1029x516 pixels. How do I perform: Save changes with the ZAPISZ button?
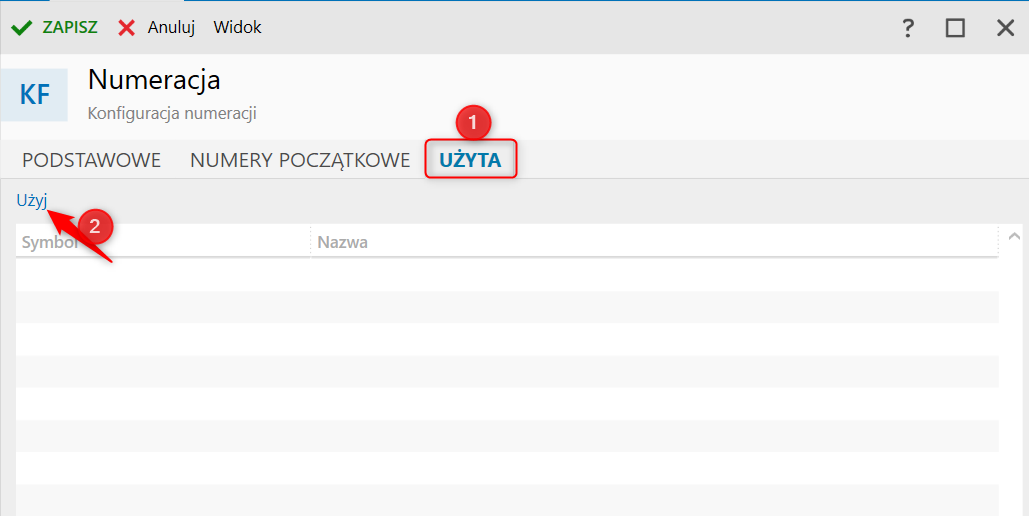(x=54, y=28)
